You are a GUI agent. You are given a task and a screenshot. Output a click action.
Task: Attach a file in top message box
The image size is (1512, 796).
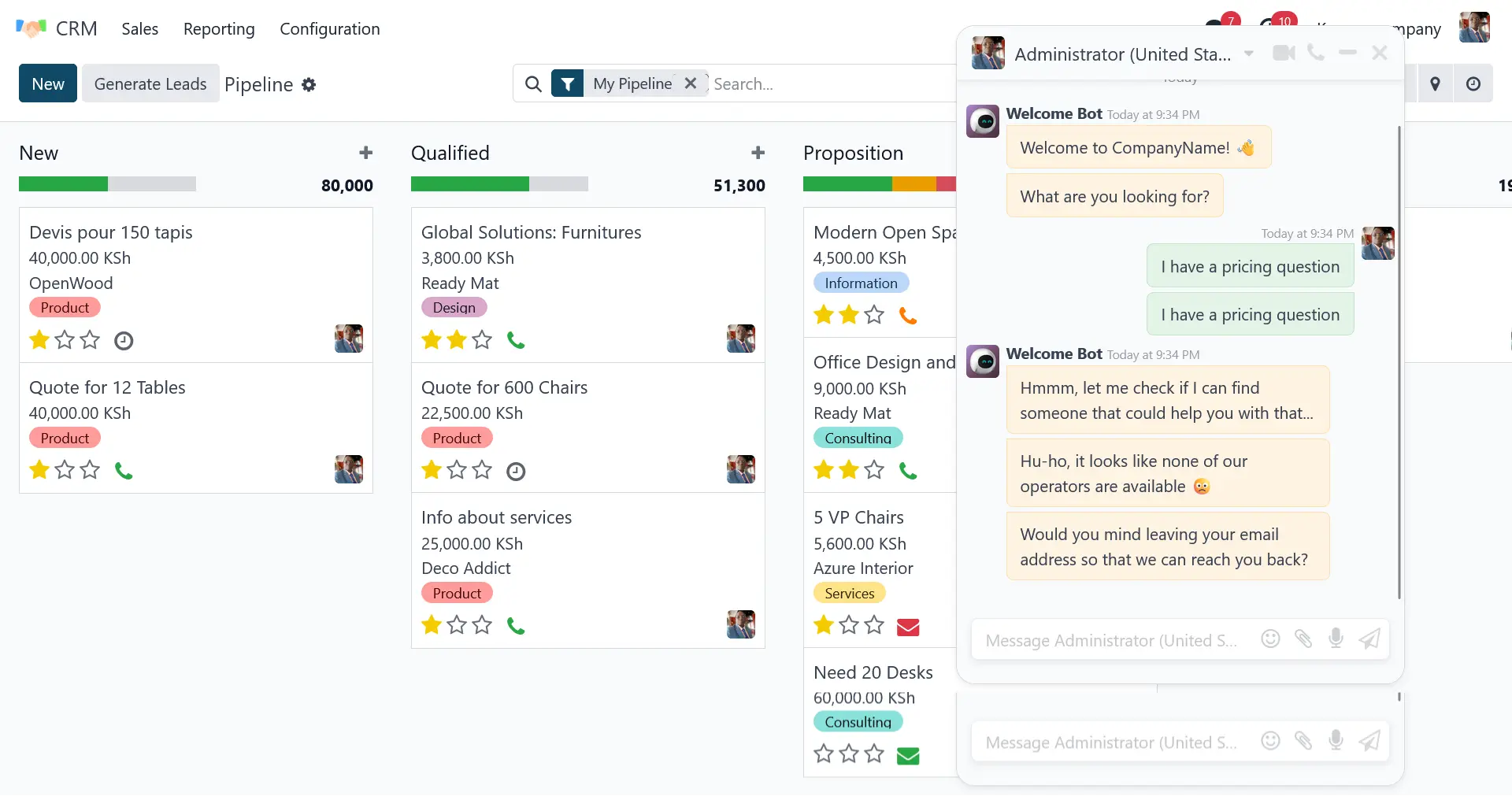tap(1303, 639)
